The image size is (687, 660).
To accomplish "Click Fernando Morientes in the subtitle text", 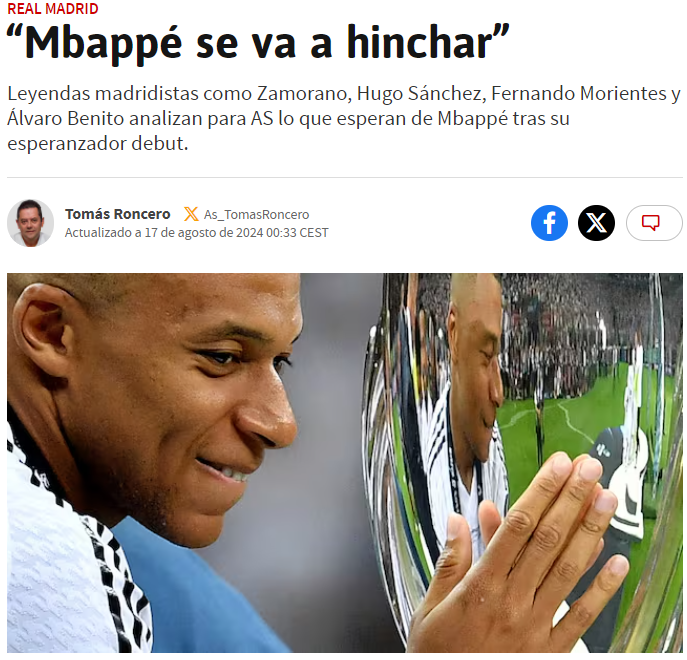I will click(x=579, y=93).
